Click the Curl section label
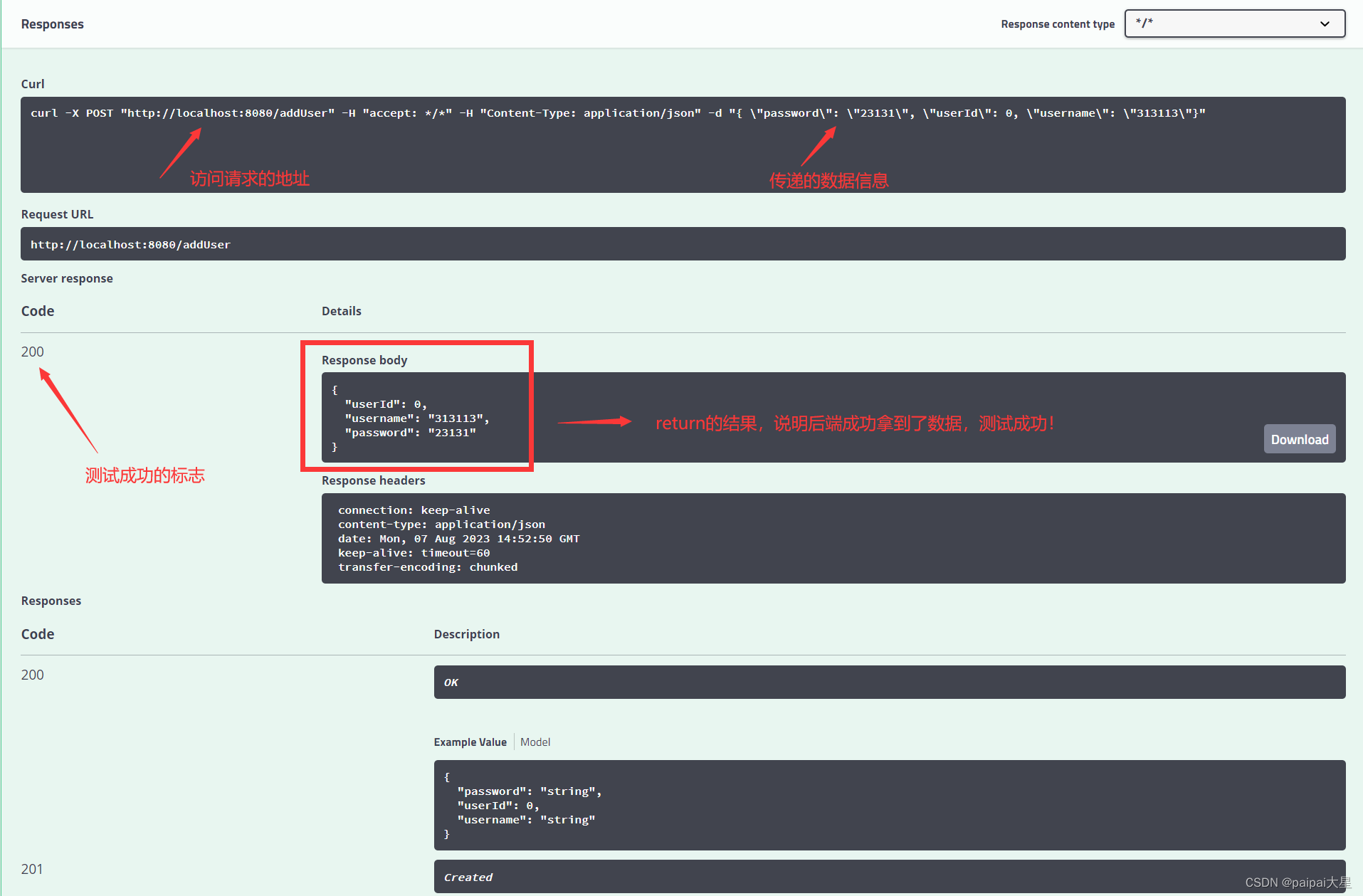 pos(33,84)
